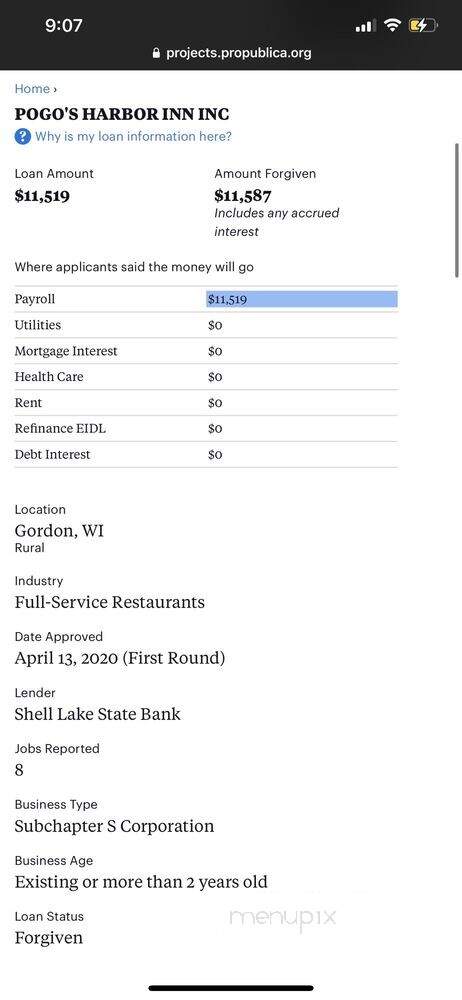Tap the Wi-Fi status icon
This screenshot has height=1000, width=462.
[x=393, y=26]
